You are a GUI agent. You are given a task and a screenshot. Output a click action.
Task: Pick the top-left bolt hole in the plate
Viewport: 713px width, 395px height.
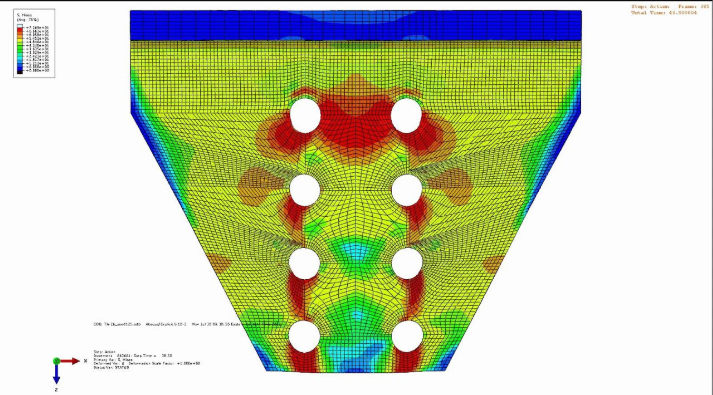click(x=305, y=116)
